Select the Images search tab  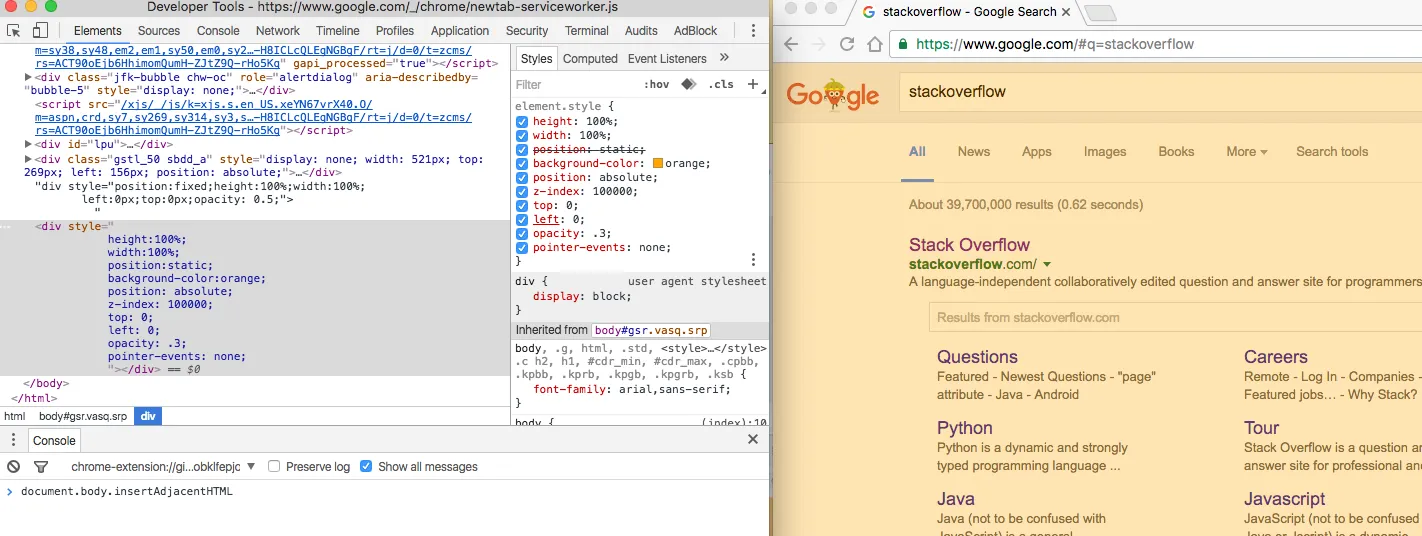point(1105,152)
